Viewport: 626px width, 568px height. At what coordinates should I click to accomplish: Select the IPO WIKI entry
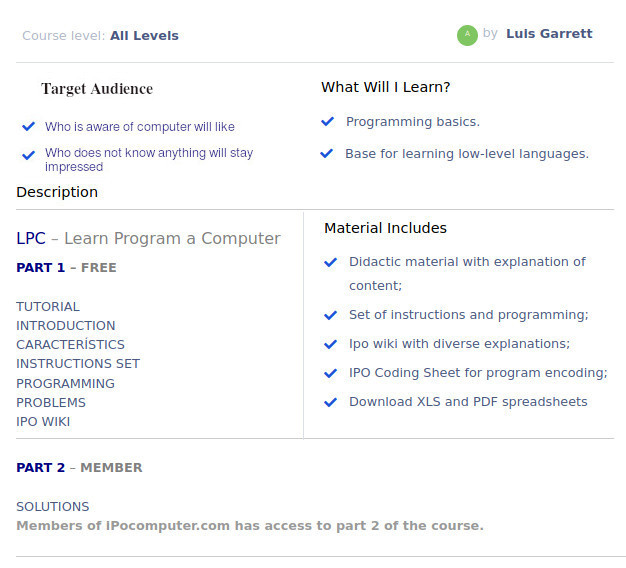(43, 422)
